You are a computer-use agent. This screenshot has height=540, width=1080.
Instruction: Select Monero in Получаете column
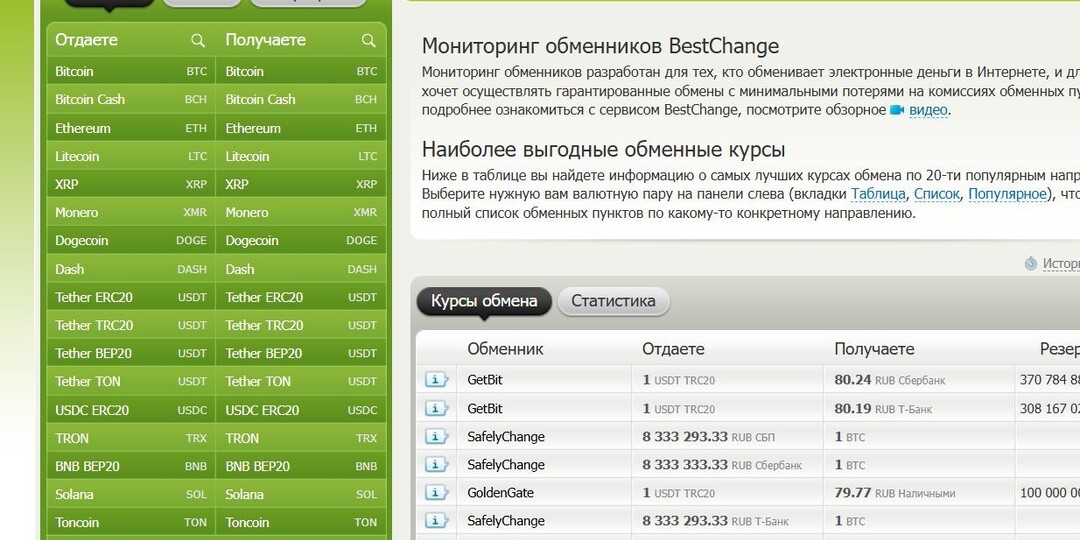[301, 213]
